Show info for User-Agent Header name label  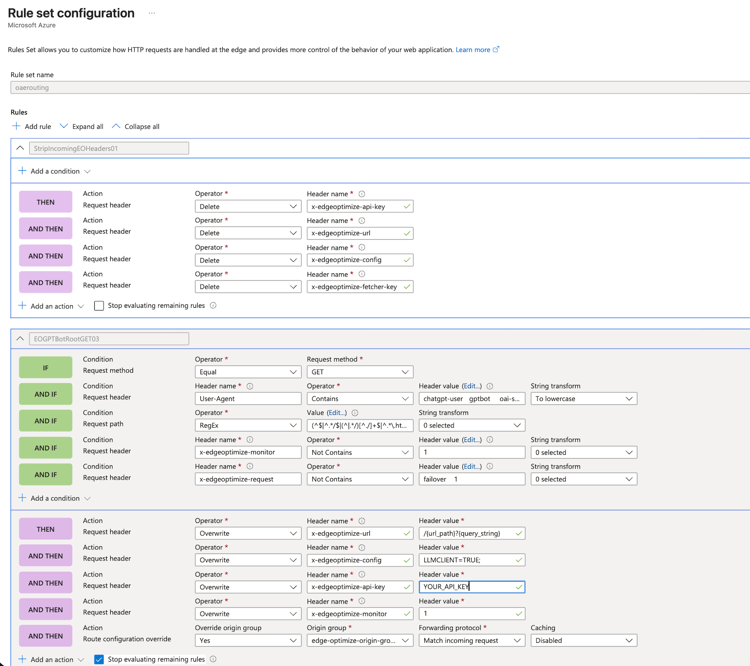[250, 386]
